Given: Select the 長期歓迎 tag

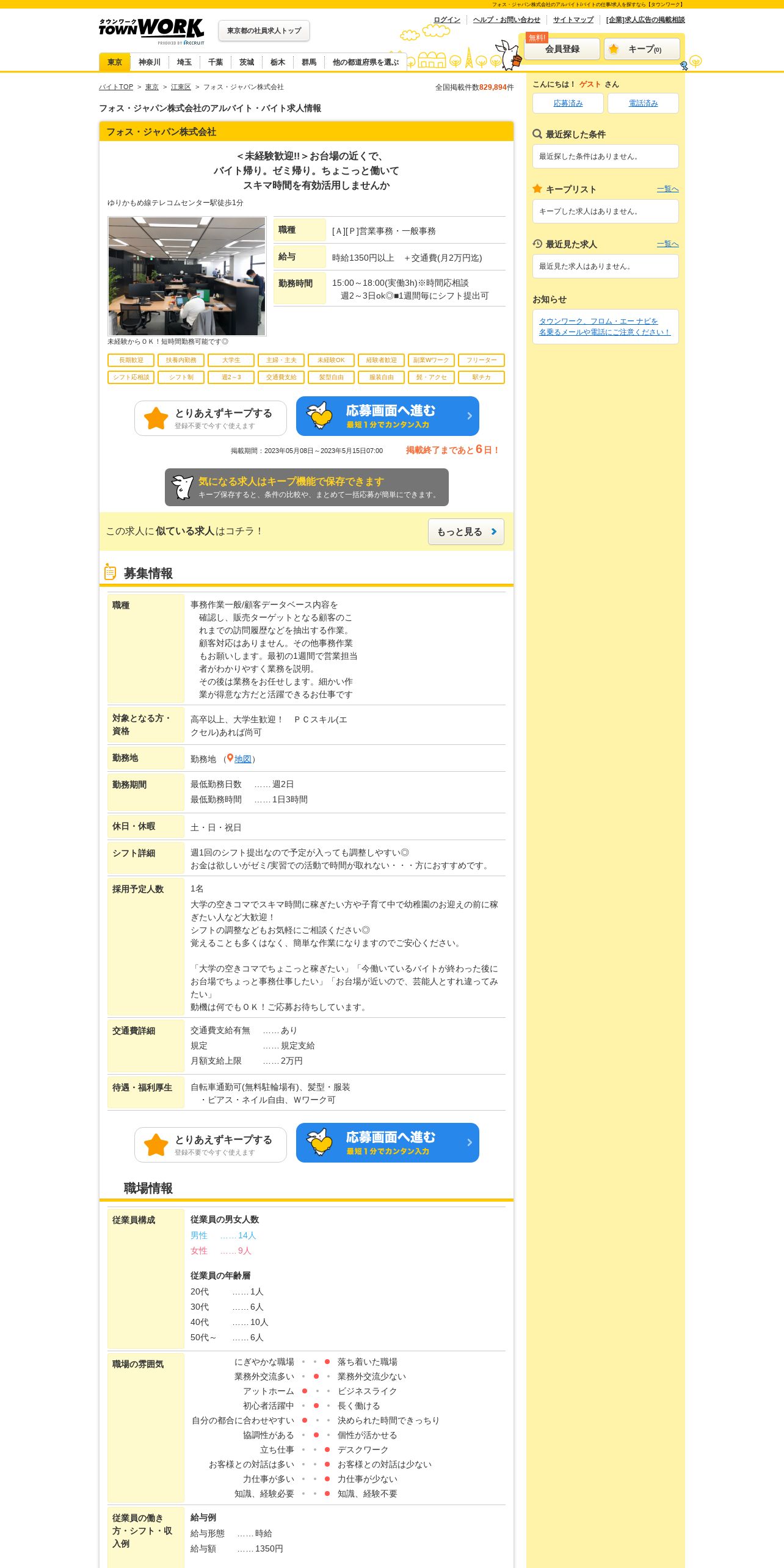Looking at the screenshot, I should point(131,360).
